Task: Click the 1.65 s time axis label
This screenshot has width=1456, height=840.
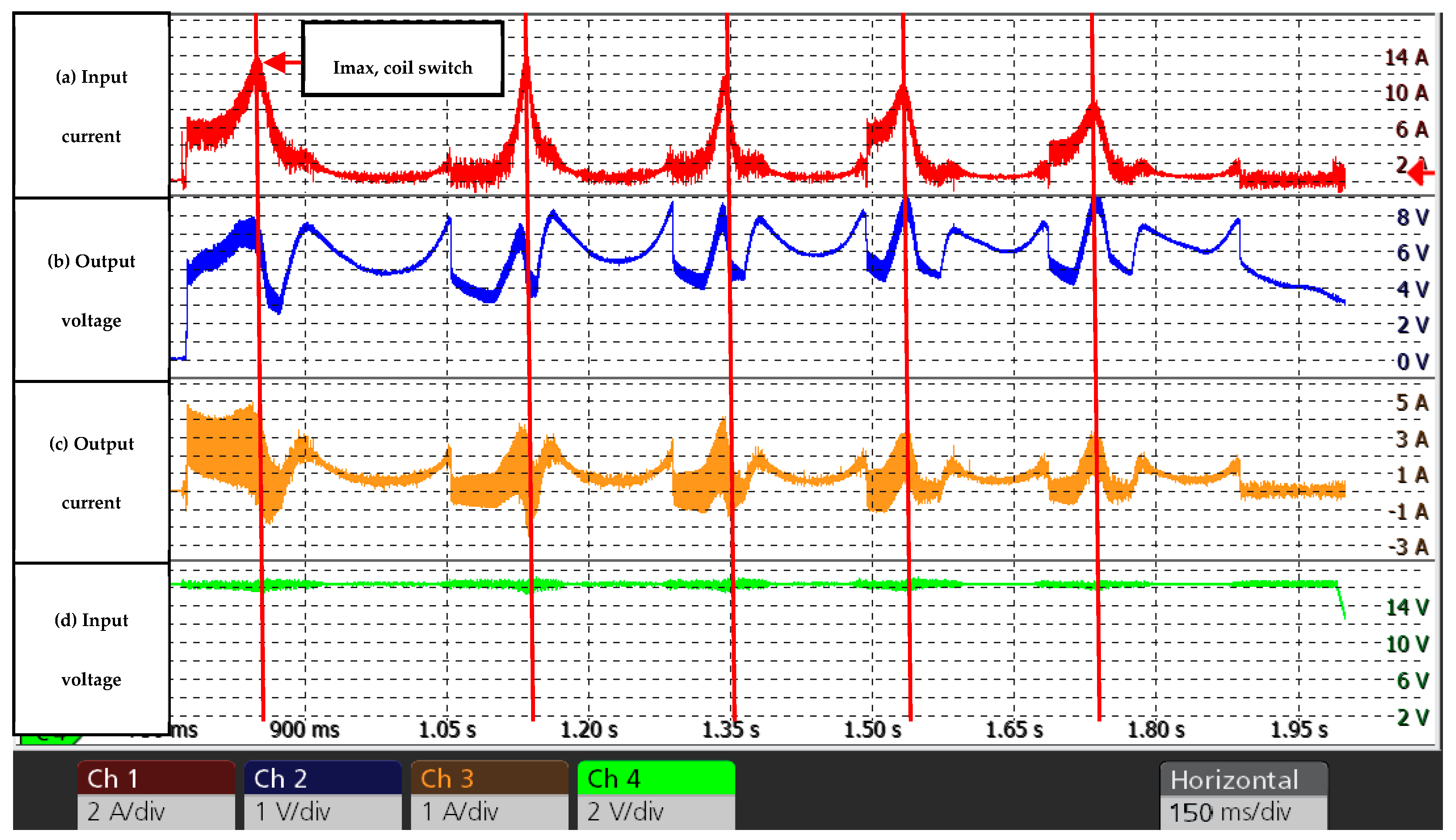Action: 1015,730
